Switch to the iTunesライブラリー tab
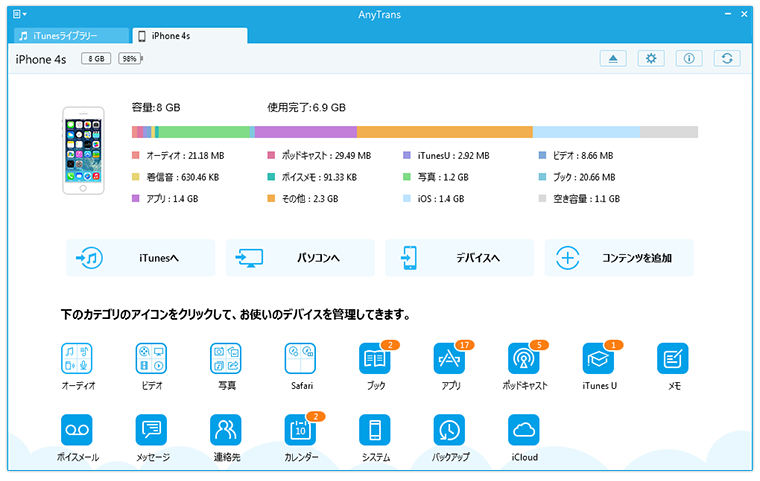The image size is (760, 481). [72, 35]
